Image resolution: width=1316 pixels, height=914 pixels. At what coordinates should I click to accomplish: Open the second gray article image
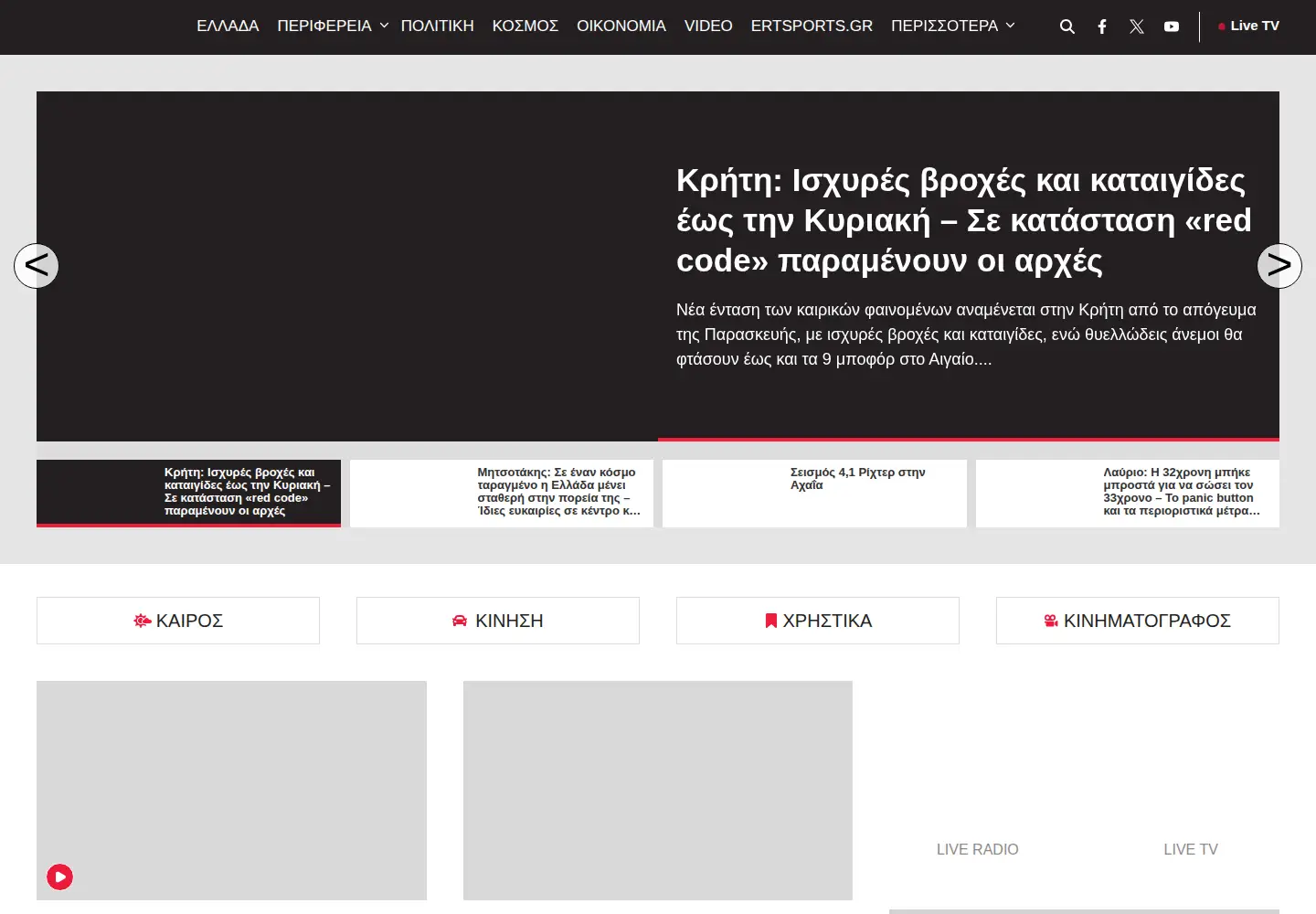click(x=658, y=791)
